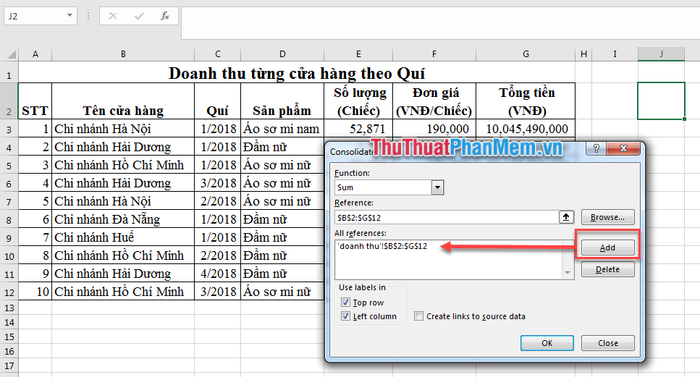Open the Function Sum dropdown
This screenshot has width=700, height=377.
click(x=438, y=188)
